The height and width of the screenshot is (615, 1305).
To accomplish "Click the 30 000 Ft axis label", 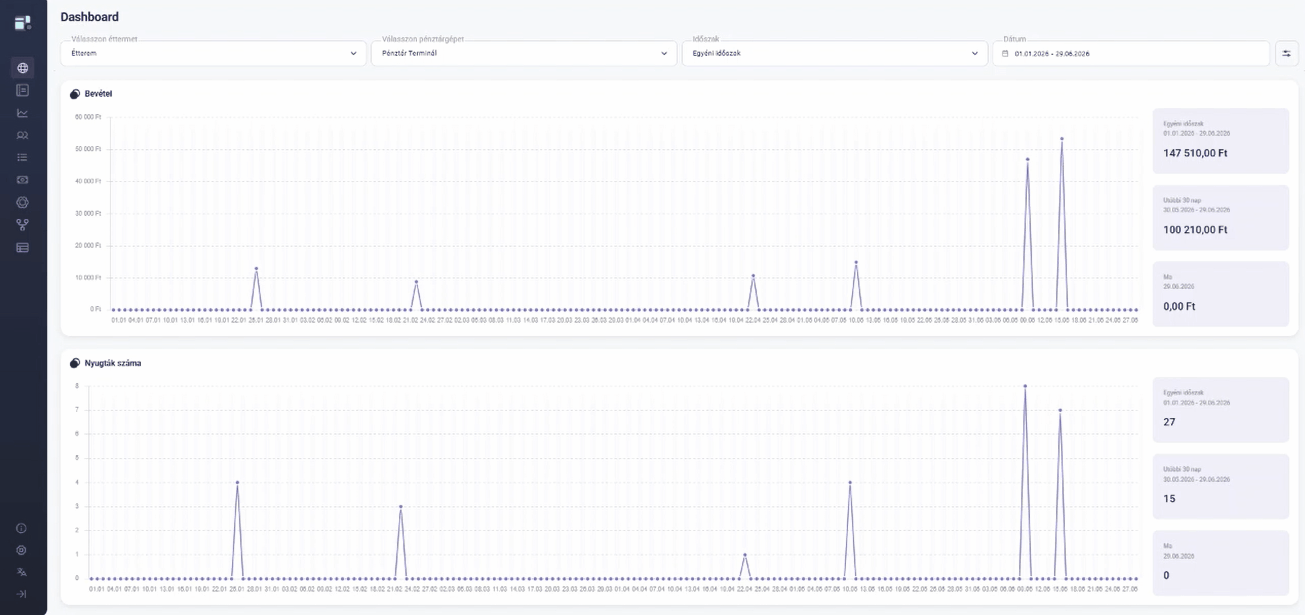I will coord(88,213).
